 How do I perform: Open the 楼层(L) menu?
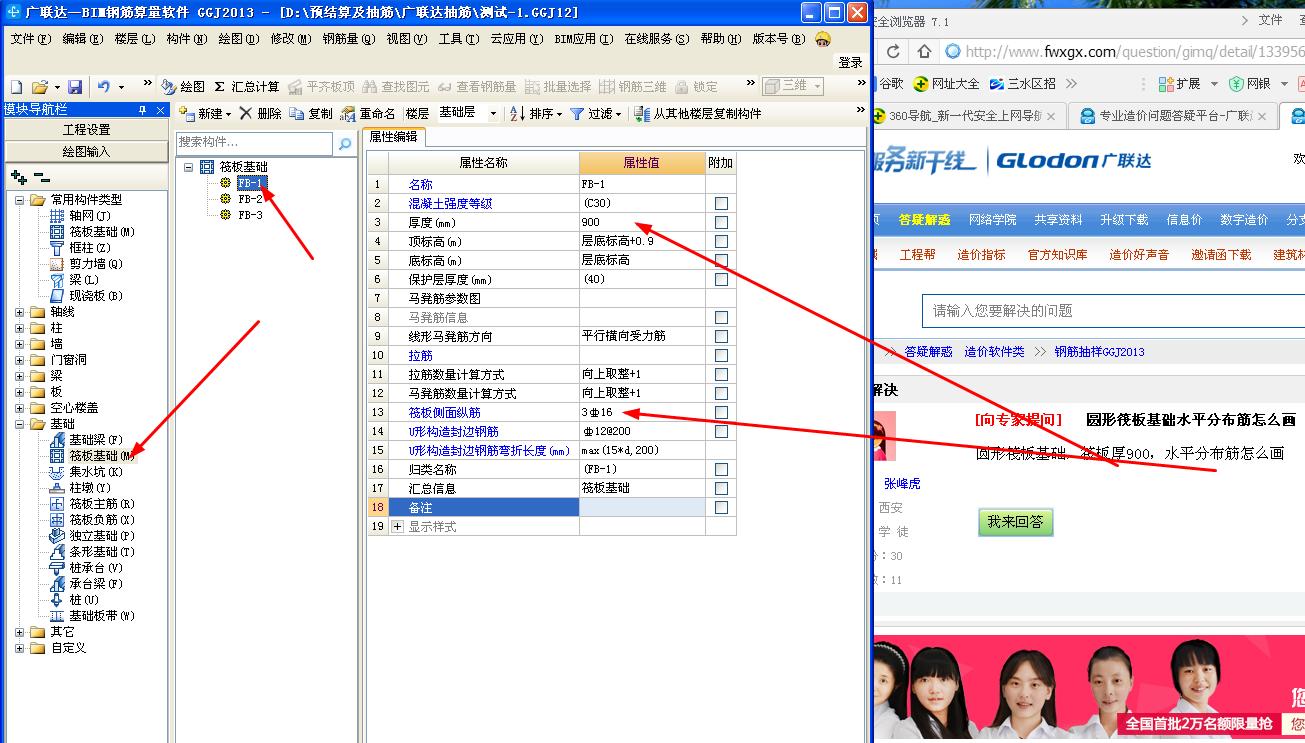tap(134, 39)
